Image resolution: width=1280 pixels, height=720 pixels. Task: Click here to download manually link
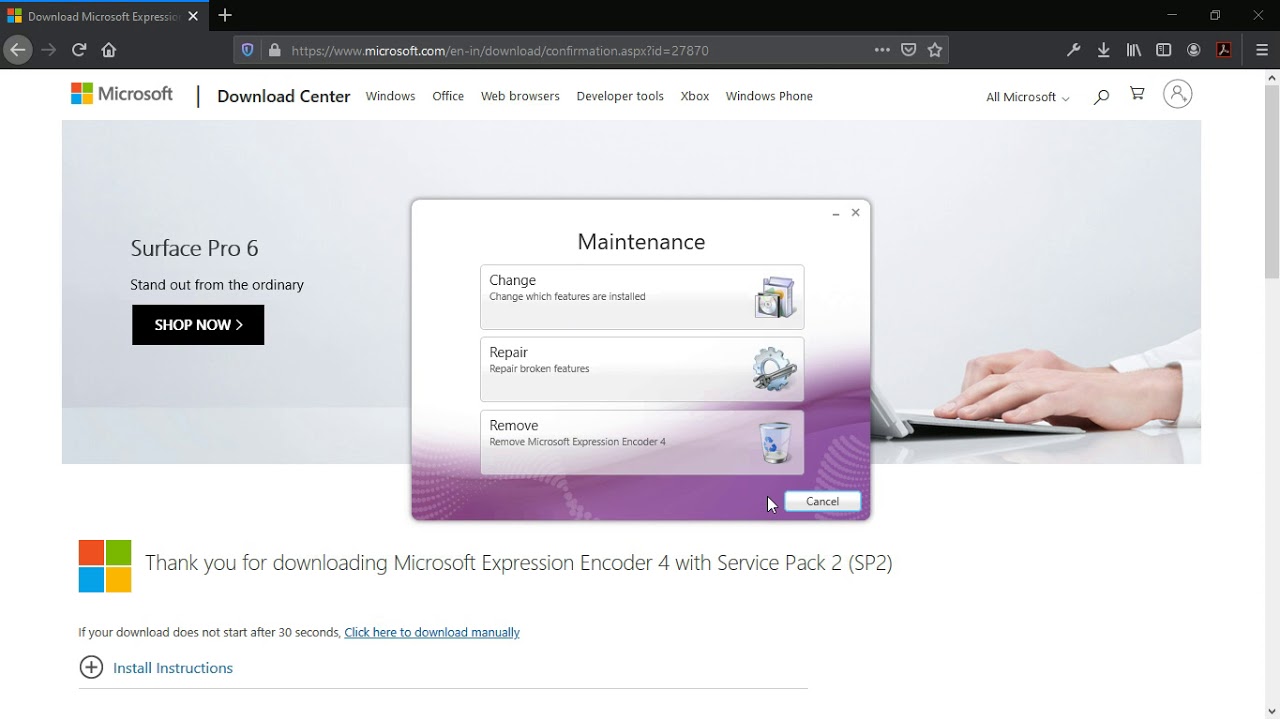pyautogui.click(x=432, y=632)
